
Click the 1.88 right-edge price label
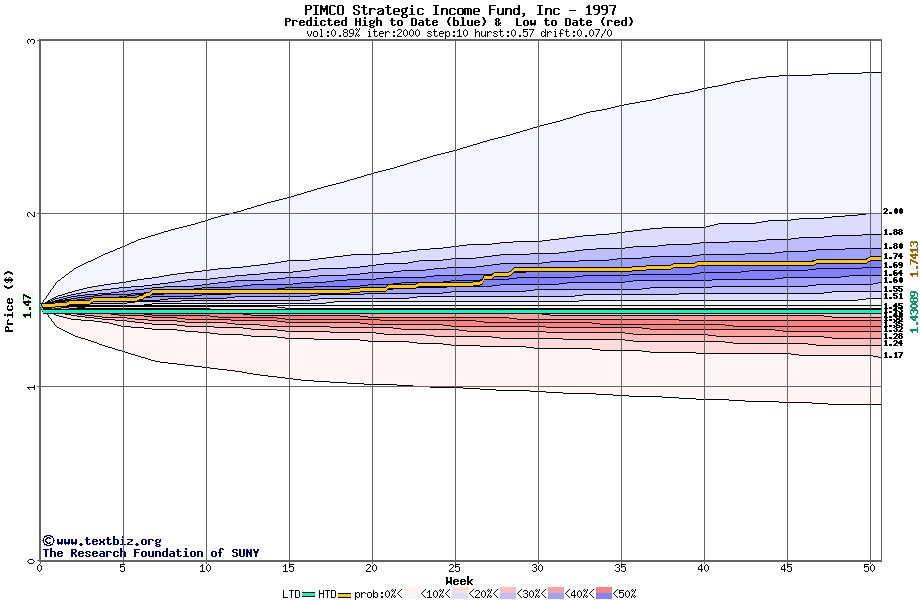(893, 232)
